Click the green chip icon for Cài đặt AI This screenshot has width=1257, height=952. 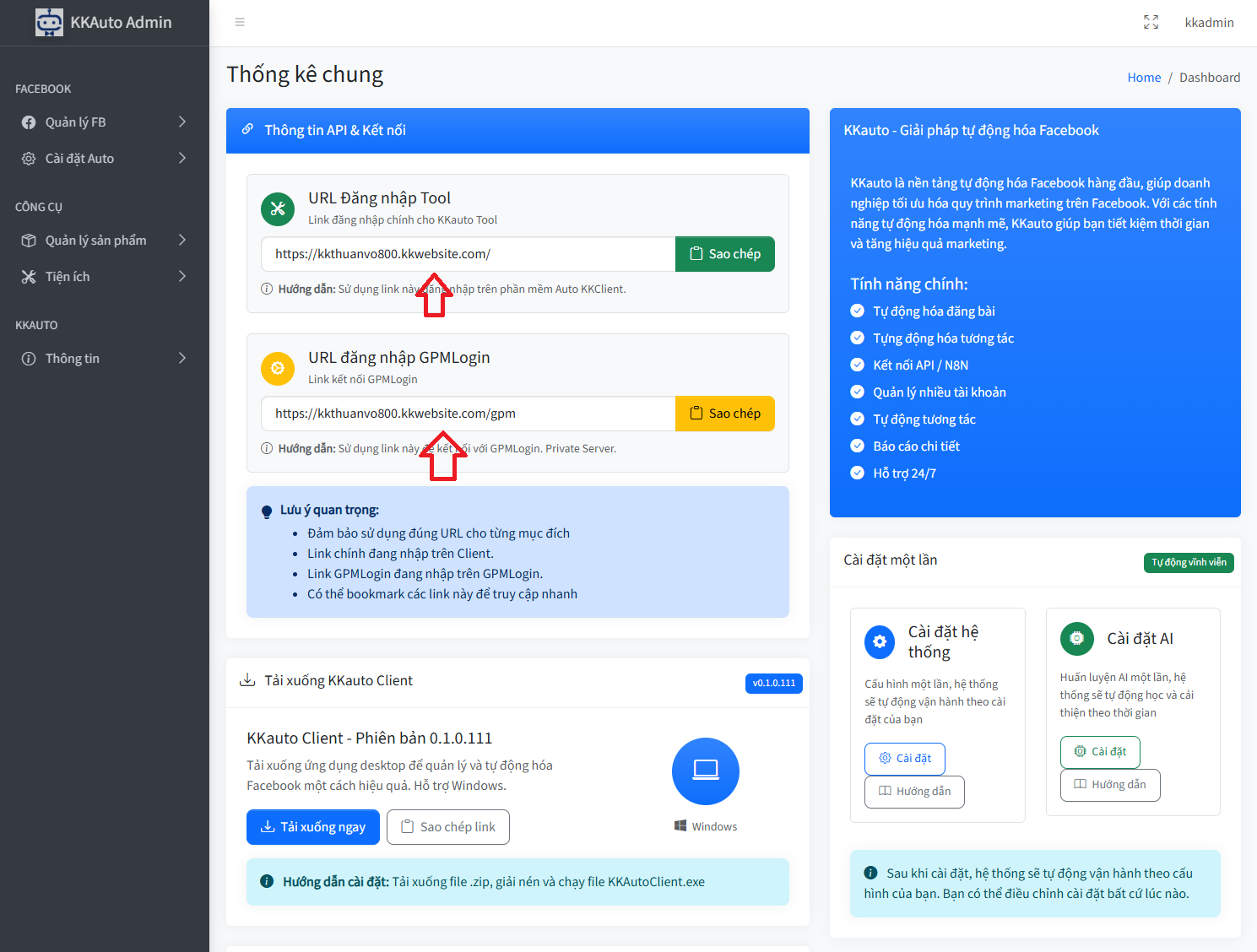[1077, 639]
